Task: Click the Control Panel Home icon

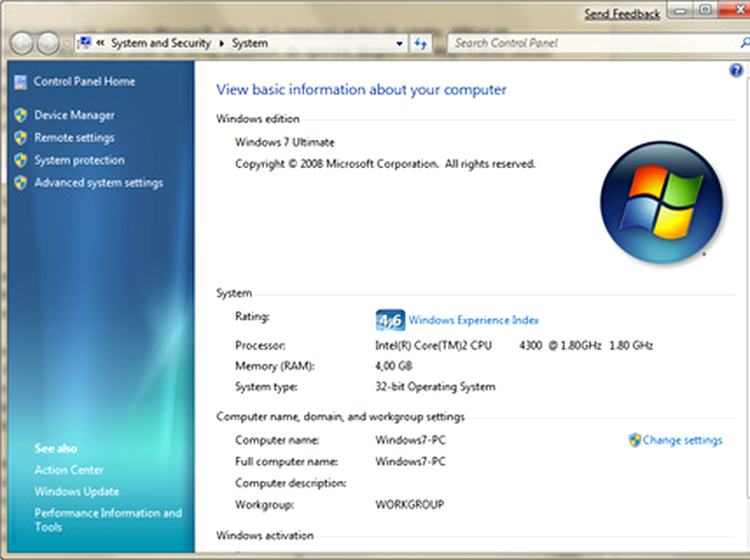Action: coord(20,82)
